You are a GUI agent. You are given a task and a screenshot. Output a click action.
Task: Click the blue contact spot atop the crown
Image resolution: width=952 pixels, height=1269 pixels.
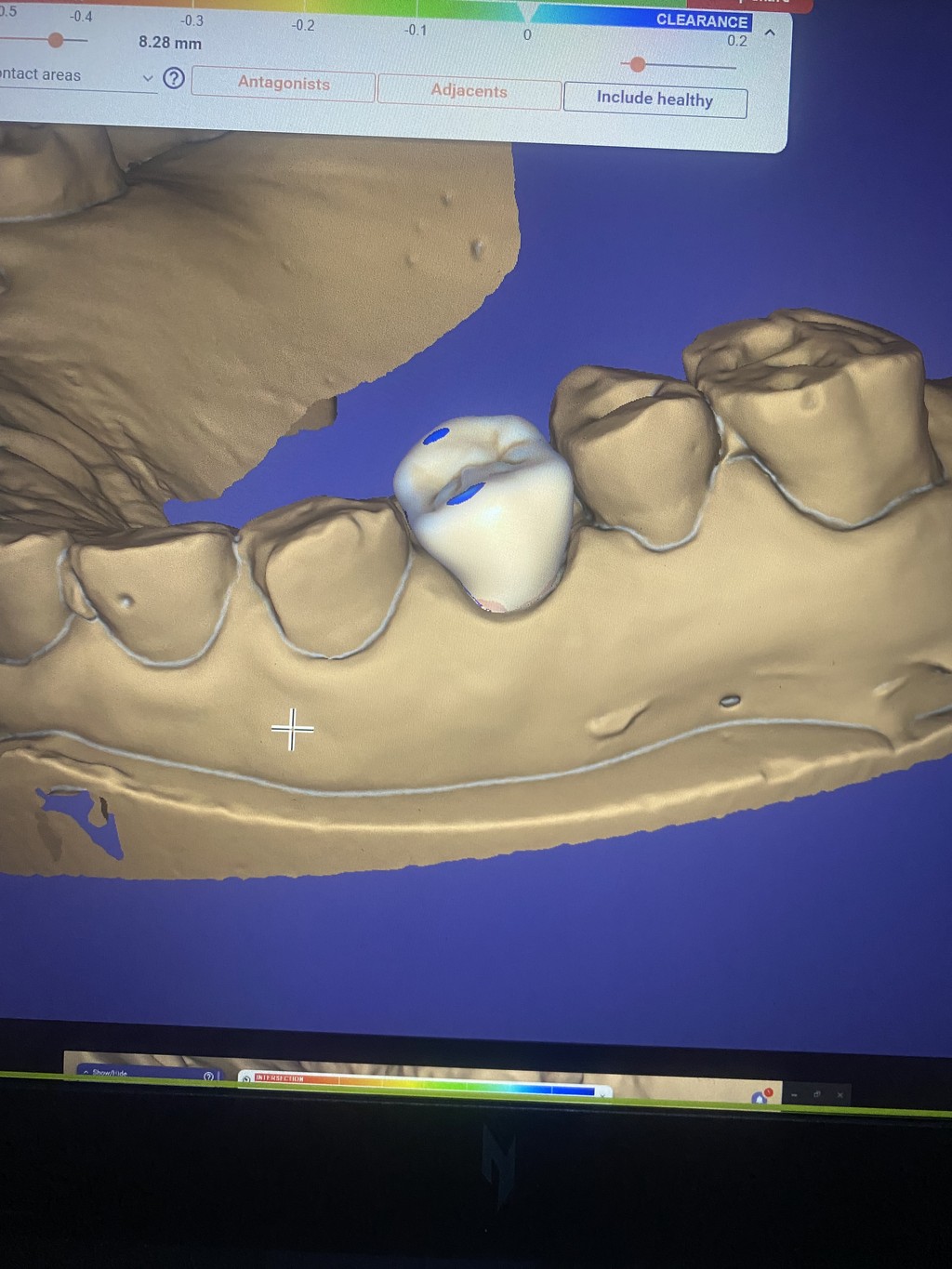point(436,436)
